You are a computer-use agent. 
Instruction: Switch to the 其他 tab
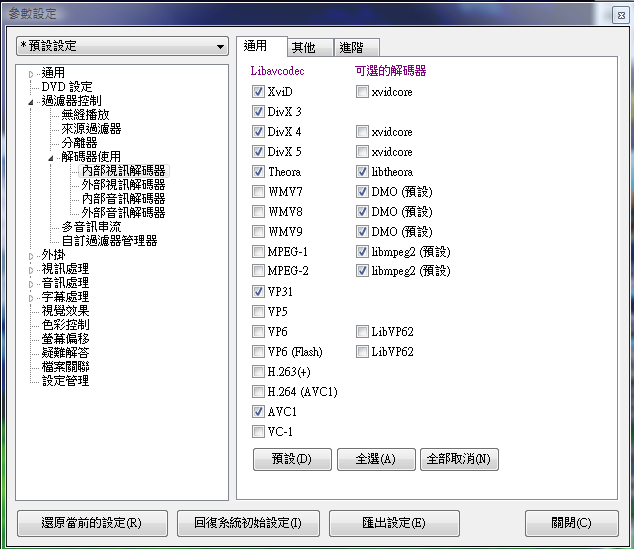(303, 47)
